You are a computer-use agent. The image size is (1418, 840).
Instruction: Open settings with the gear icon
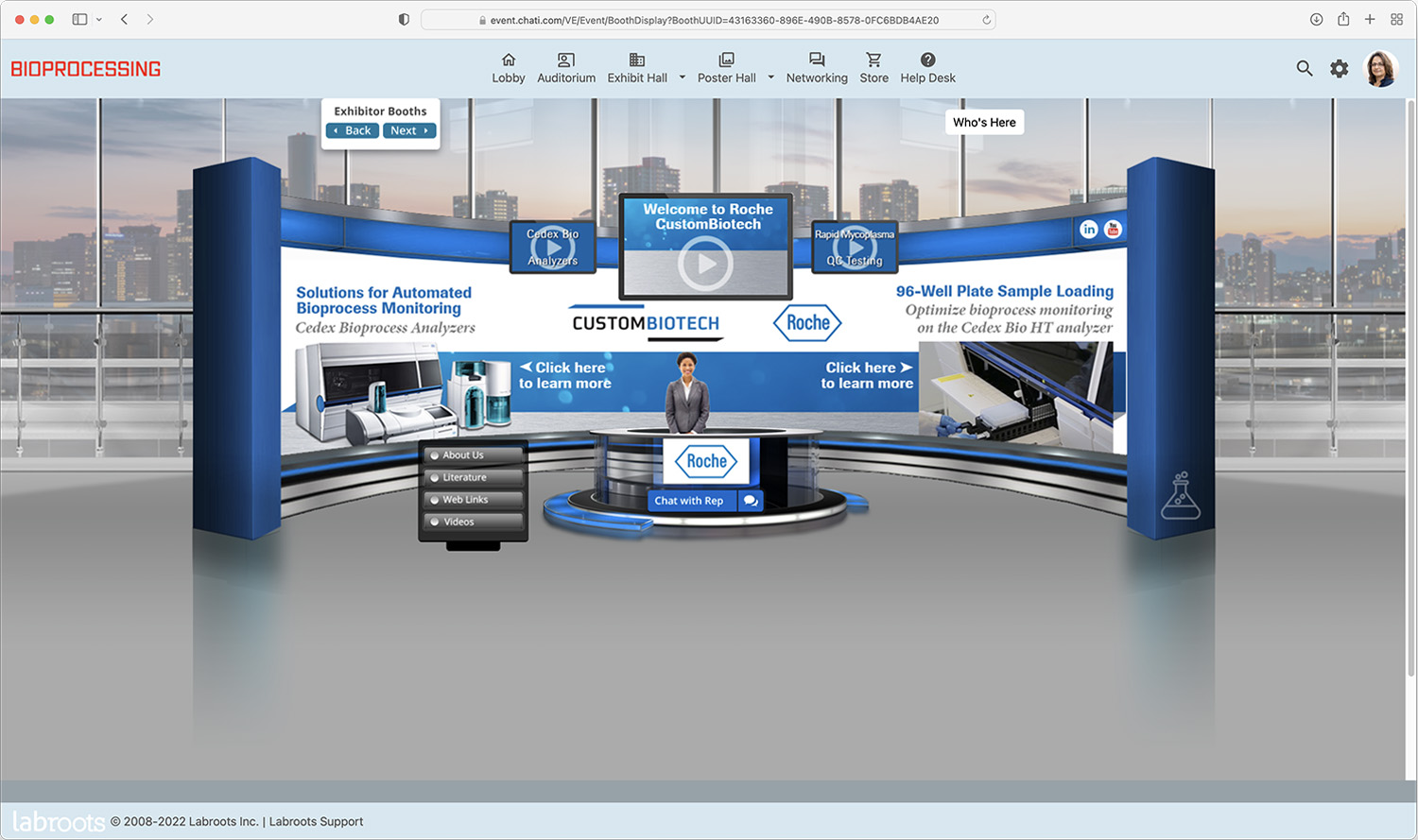coord(1340,68)
